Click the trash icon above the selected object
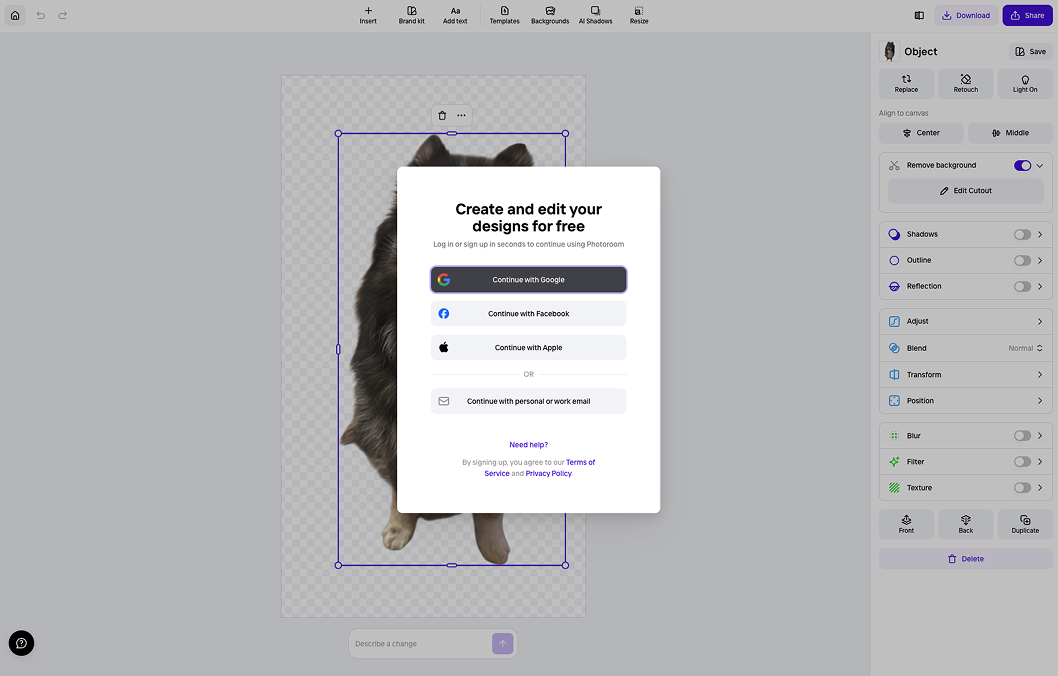The image size is (1058, 676). (x=442, y=115)
